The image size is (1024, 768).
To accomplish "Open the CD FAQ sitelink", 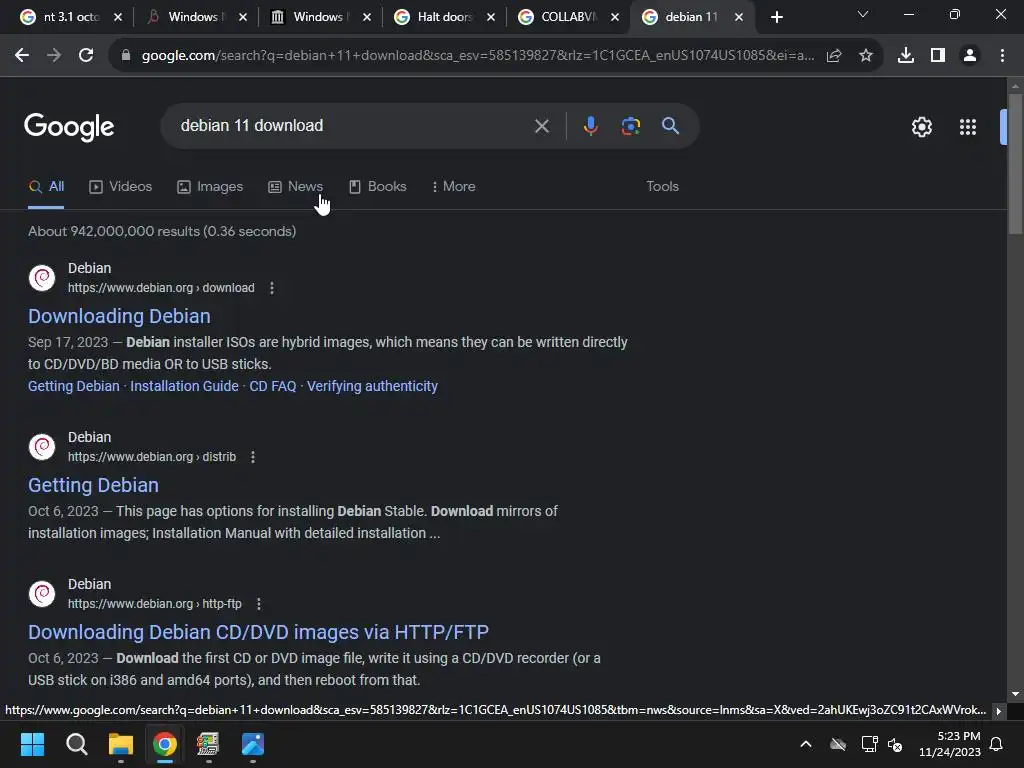I will (273, 386).
